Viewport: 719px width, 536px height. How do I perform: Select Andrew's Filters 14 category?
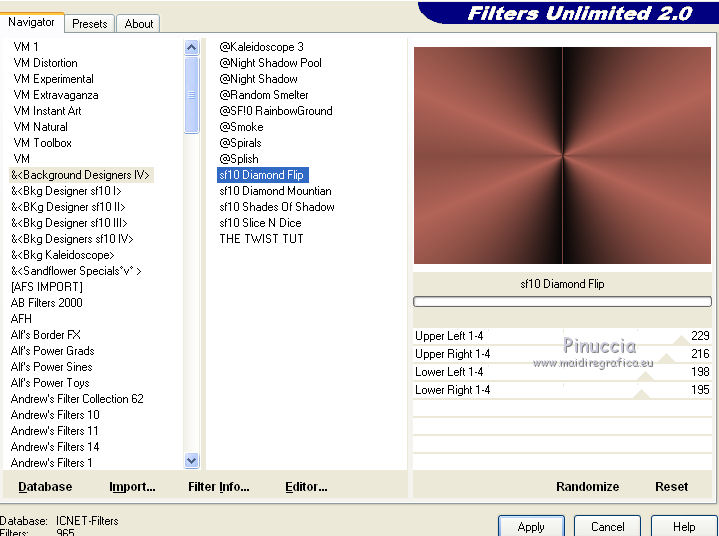tap(55, 447)
